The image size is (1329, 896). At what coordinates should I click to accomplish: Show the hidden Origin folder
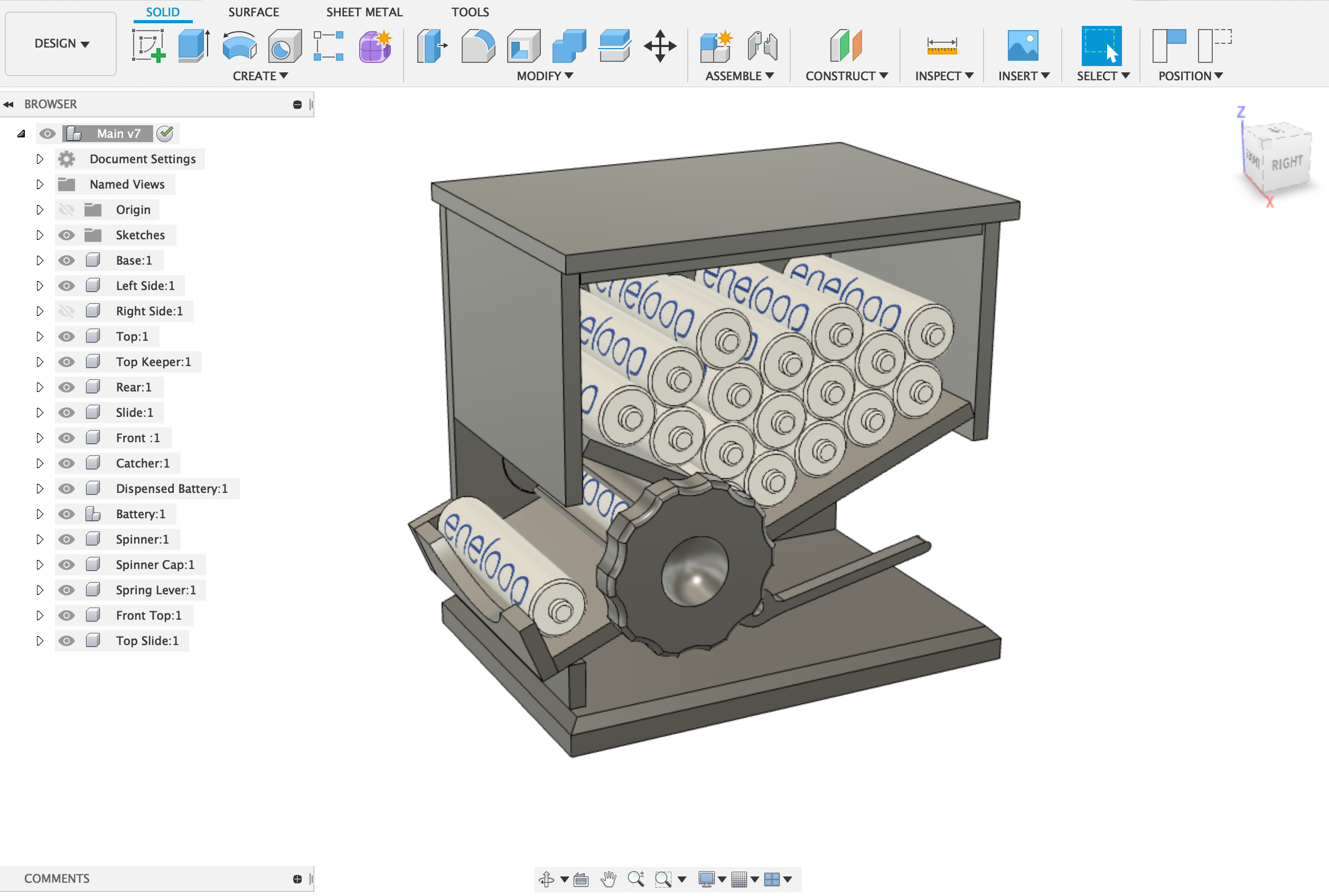click(66, 210)
